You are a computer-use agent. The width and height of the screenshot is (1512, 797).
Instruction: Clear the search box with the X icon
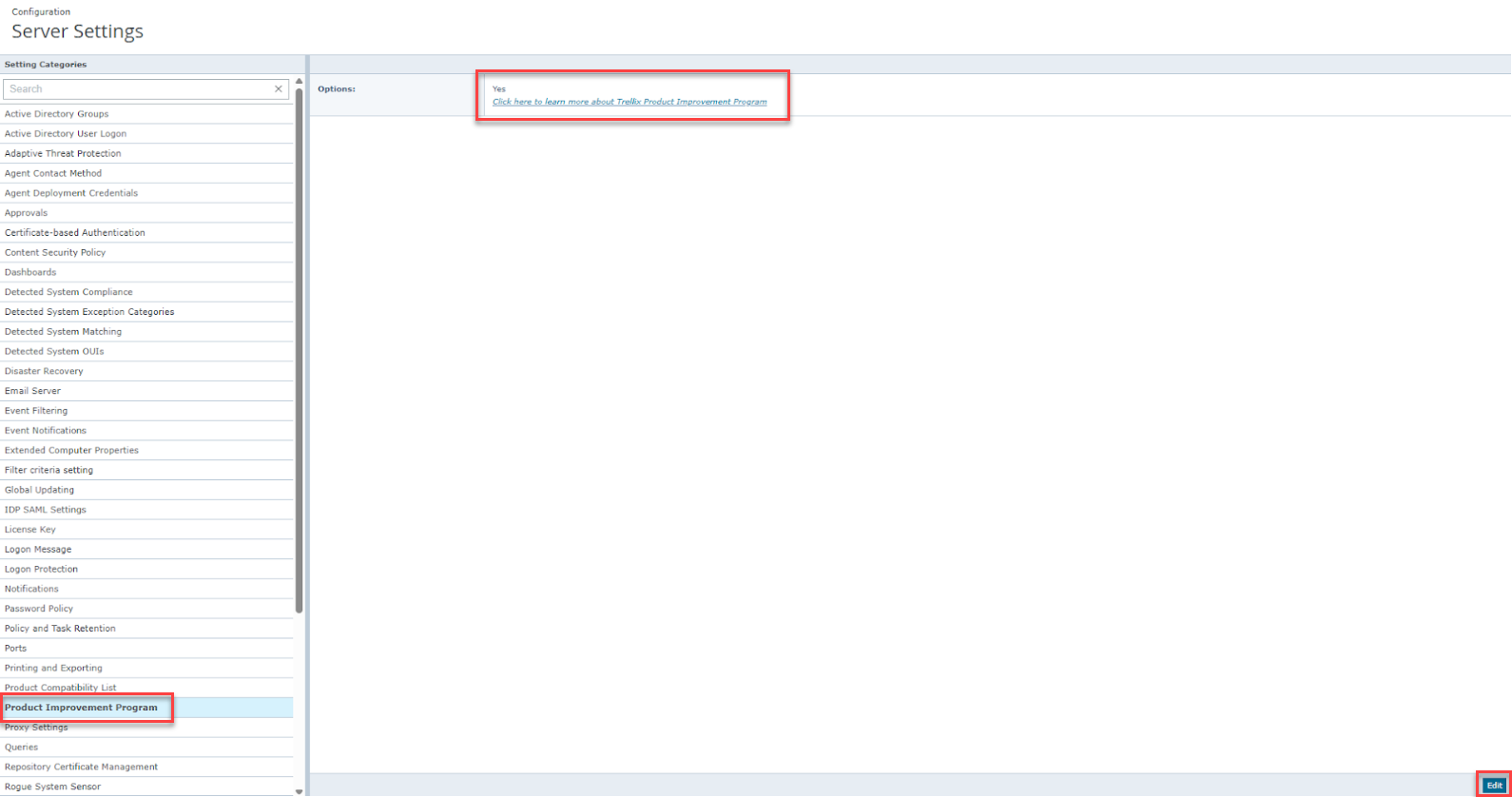point(279,89)
